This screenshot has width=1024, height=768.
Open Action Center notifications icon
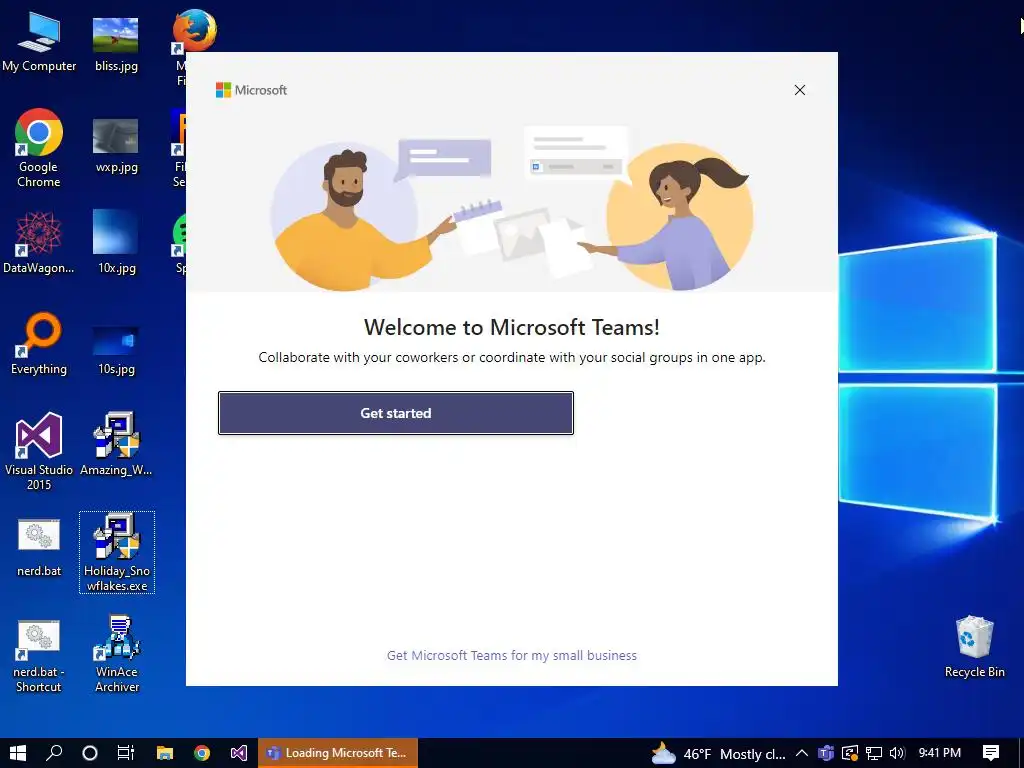point(991,753)
